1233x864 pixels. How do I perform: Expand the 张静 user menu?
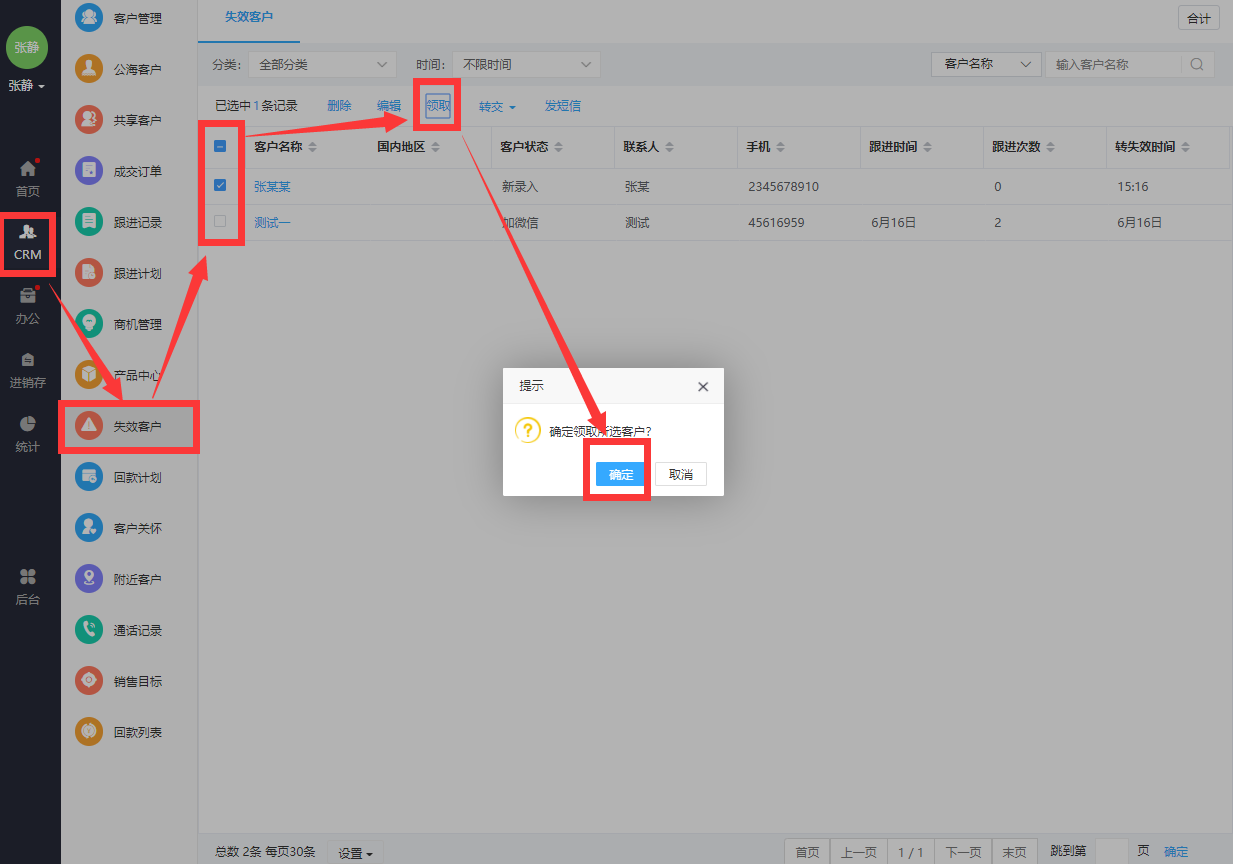pyautogui.click(x=27, y=86)
